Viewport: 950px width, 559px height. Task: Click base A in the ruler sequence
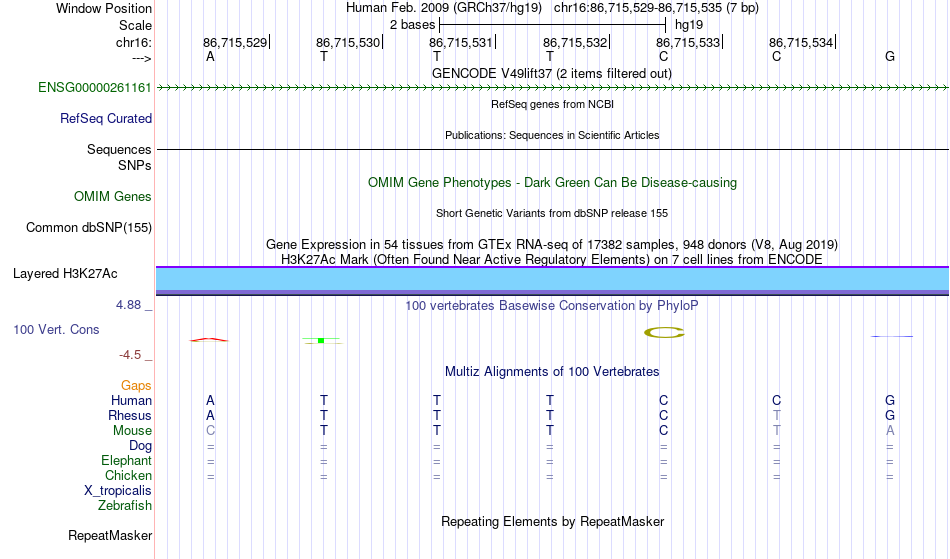click(210, 57)
